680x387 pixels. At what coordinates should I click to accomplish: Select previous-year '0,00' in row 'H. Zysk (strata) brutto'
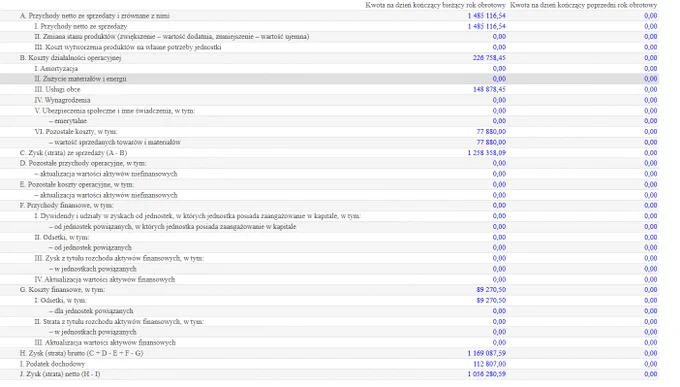coord(651,353)
